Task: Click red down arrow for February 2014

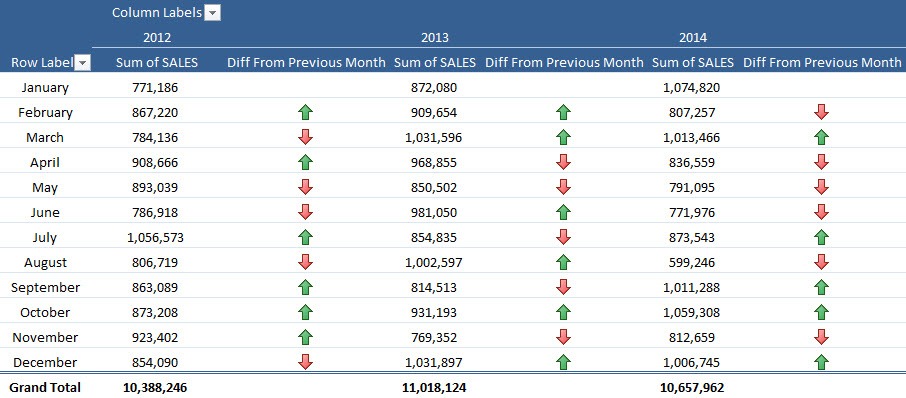Action: point(821,112)
